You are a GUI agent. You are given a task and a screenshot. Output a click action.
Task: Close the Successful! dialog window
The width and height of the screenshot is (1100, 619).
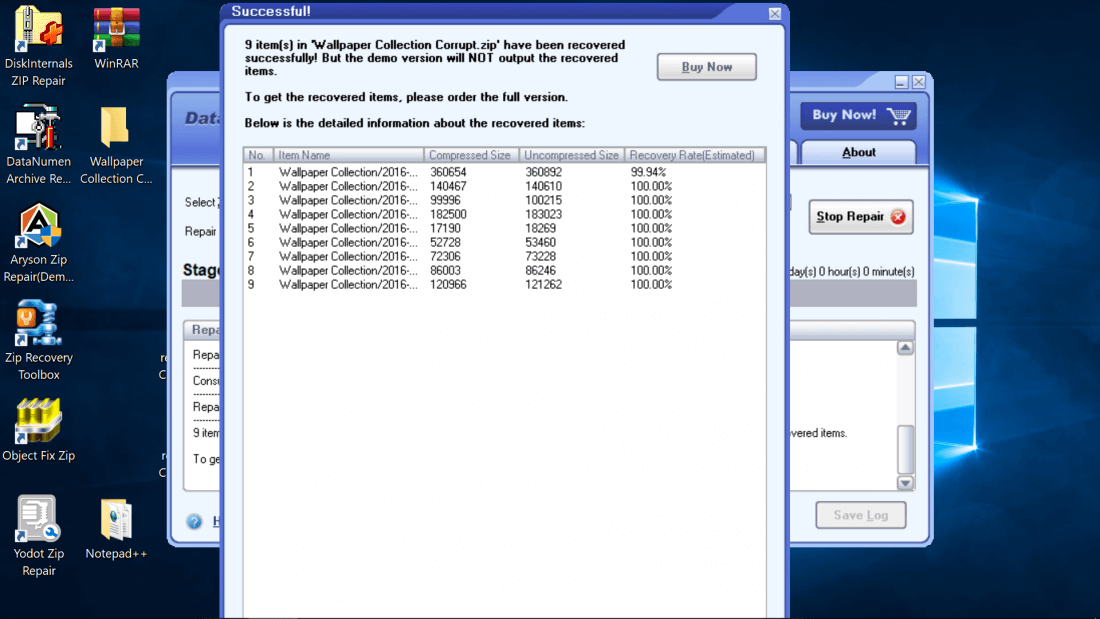coord(775,13)
